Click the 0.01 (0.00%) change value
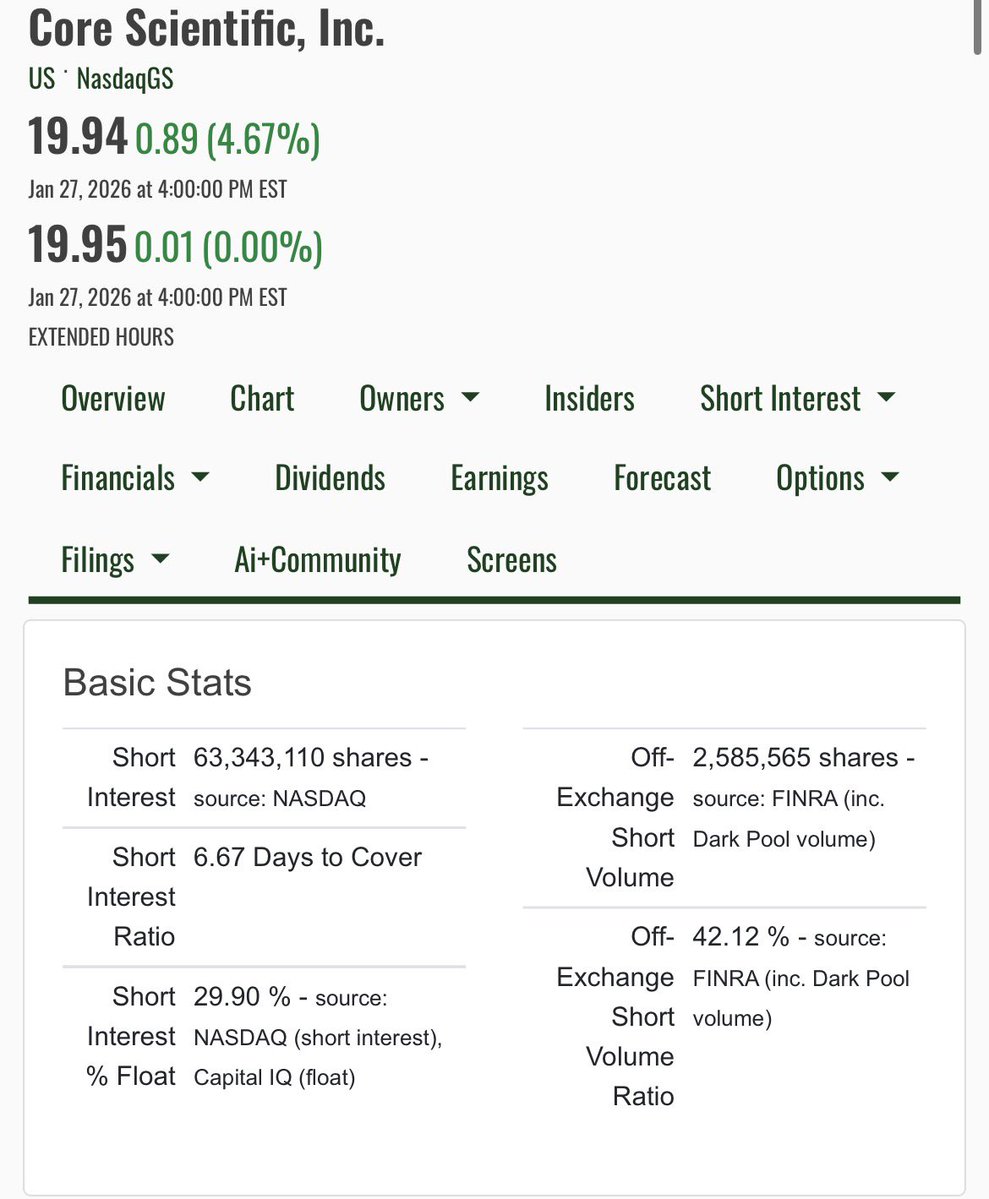This screenshot has height=1199, width=989. [x=228, y=248]
